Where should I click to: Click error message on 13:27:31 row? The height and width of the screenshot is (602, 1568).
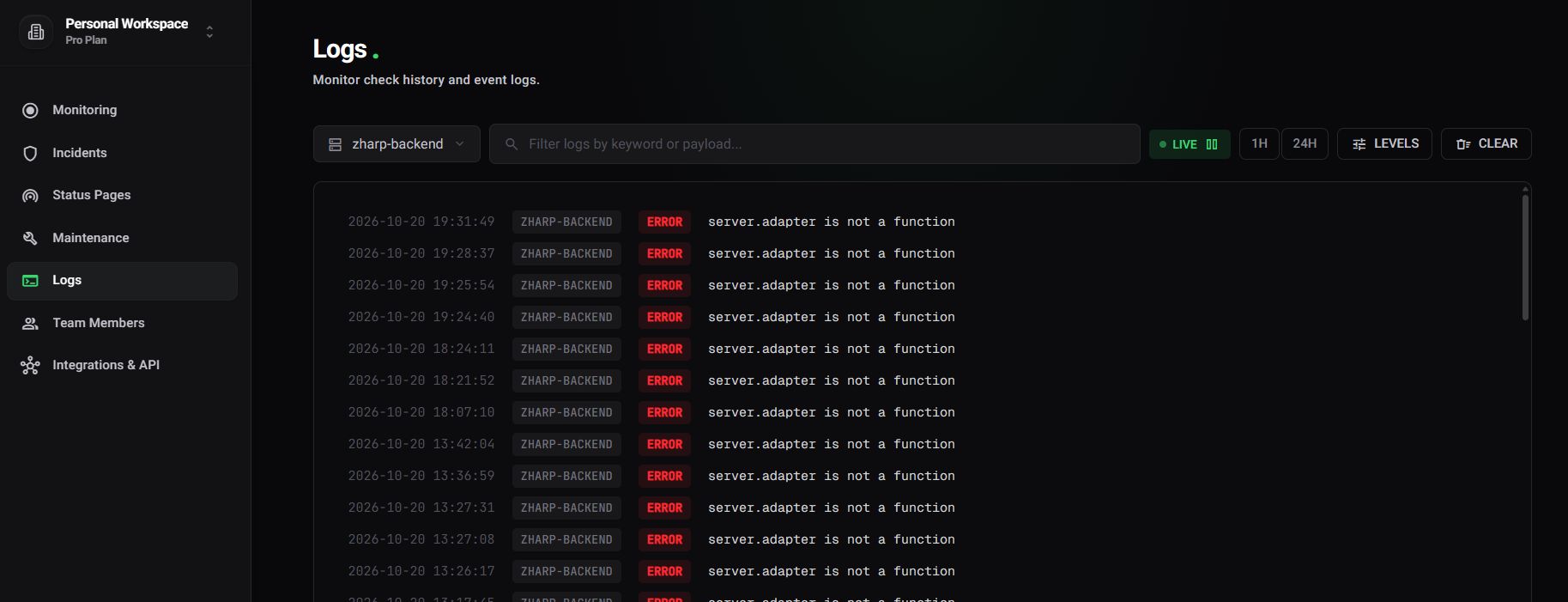[831, 508]
